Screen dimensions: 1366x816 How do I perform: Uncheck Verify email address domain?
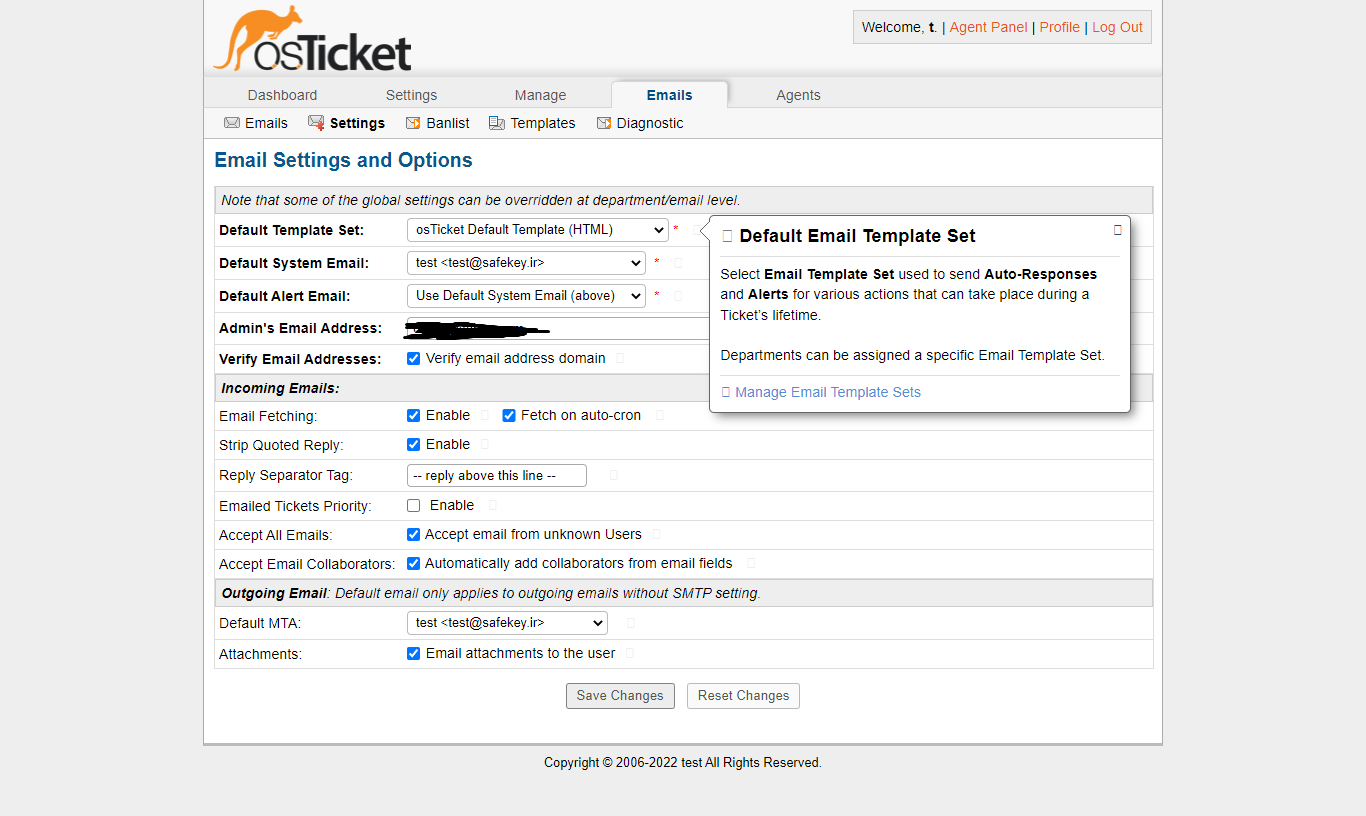(413, 358)
